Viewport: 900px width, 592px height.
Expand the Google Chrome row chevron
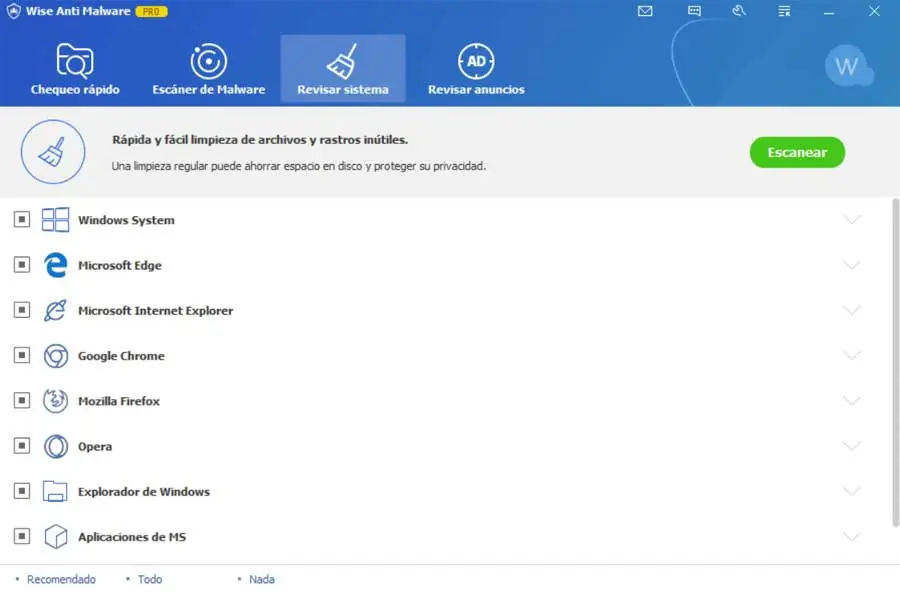[x=852, y=355]
